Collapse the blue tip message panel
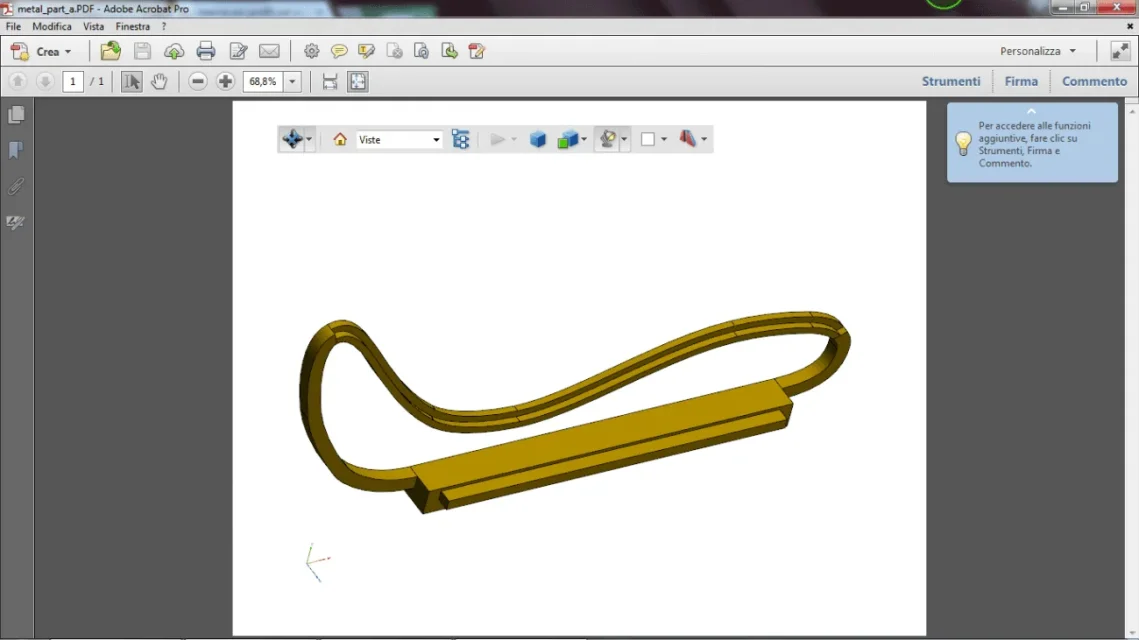The height and width of the screenshot is (640, 1139). (x=1031, y=111)
